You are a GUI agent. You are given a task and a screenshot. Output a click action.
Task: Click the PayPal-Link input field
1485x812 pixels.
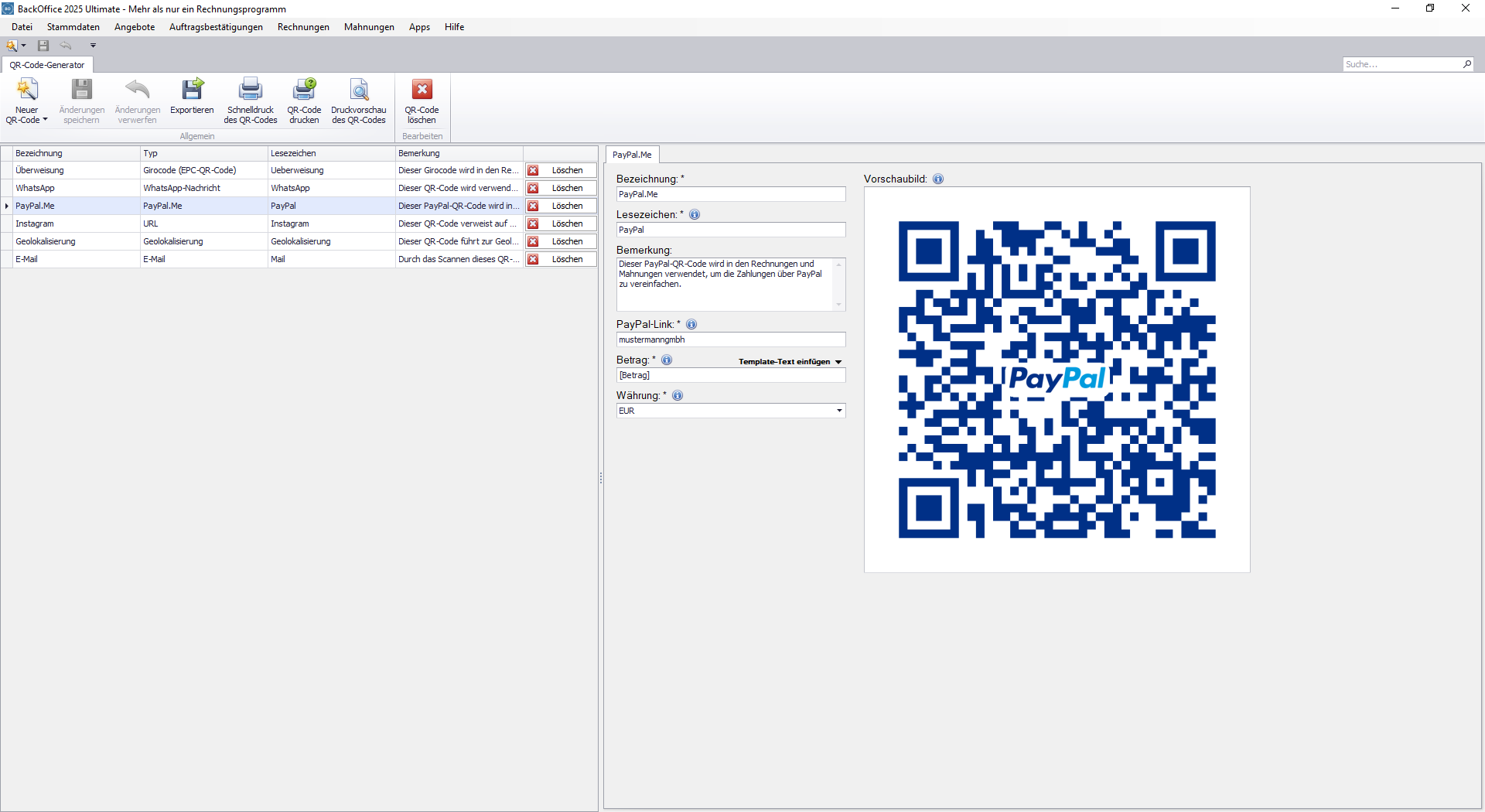(x=731, y=339)
